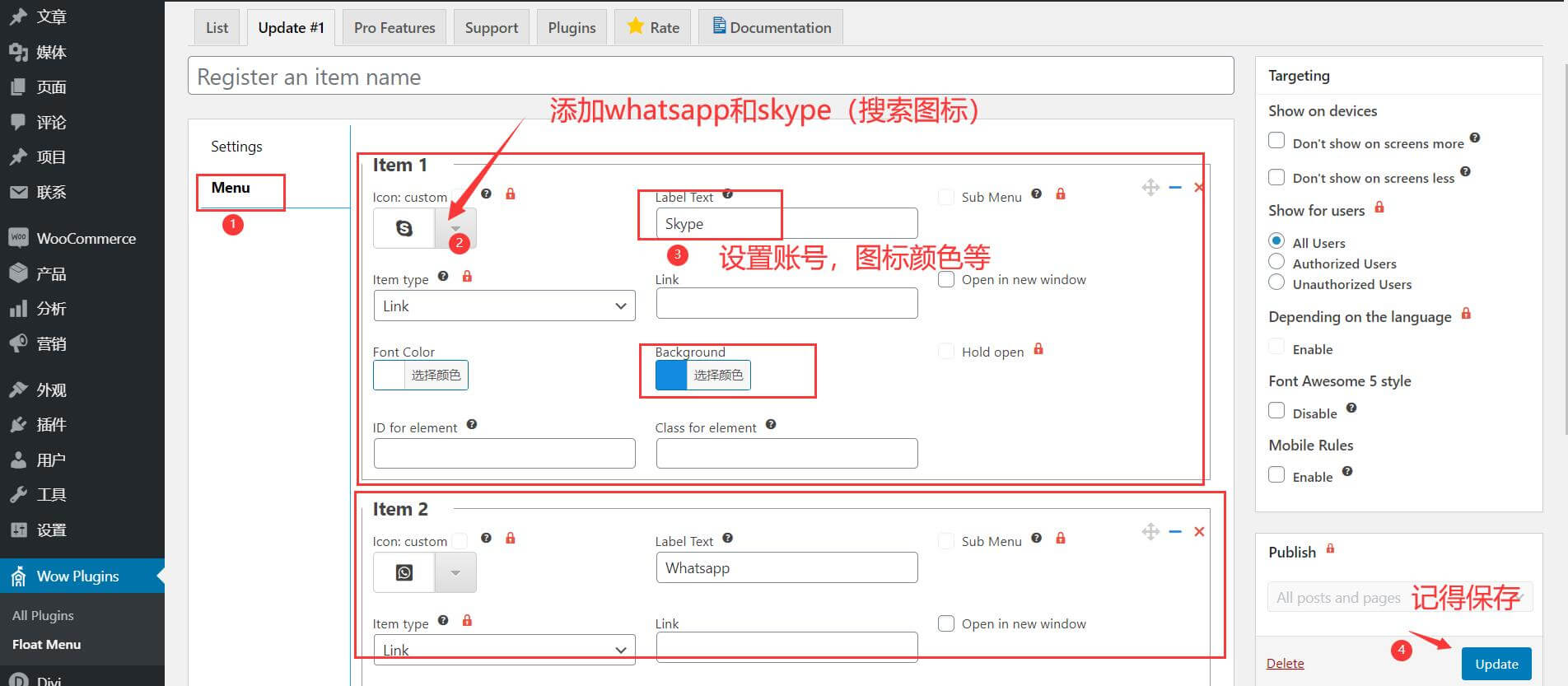
Task: Click the WhatsApp icon preview in Item 2
Action: point(404,572)
